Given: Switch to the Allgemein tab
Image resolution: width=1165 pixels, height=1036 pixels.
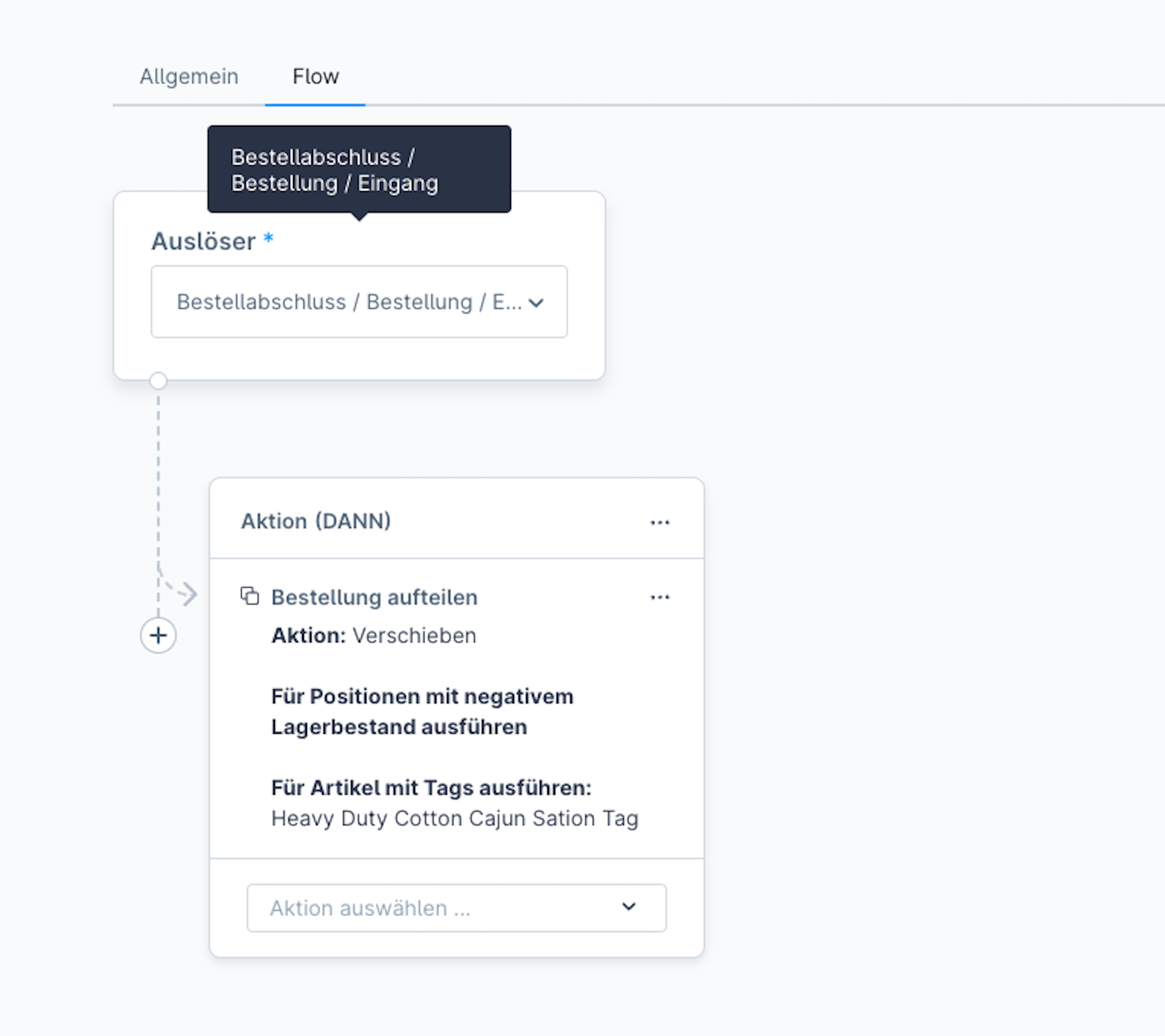Looking at the screenshot, I should point(189,76).
